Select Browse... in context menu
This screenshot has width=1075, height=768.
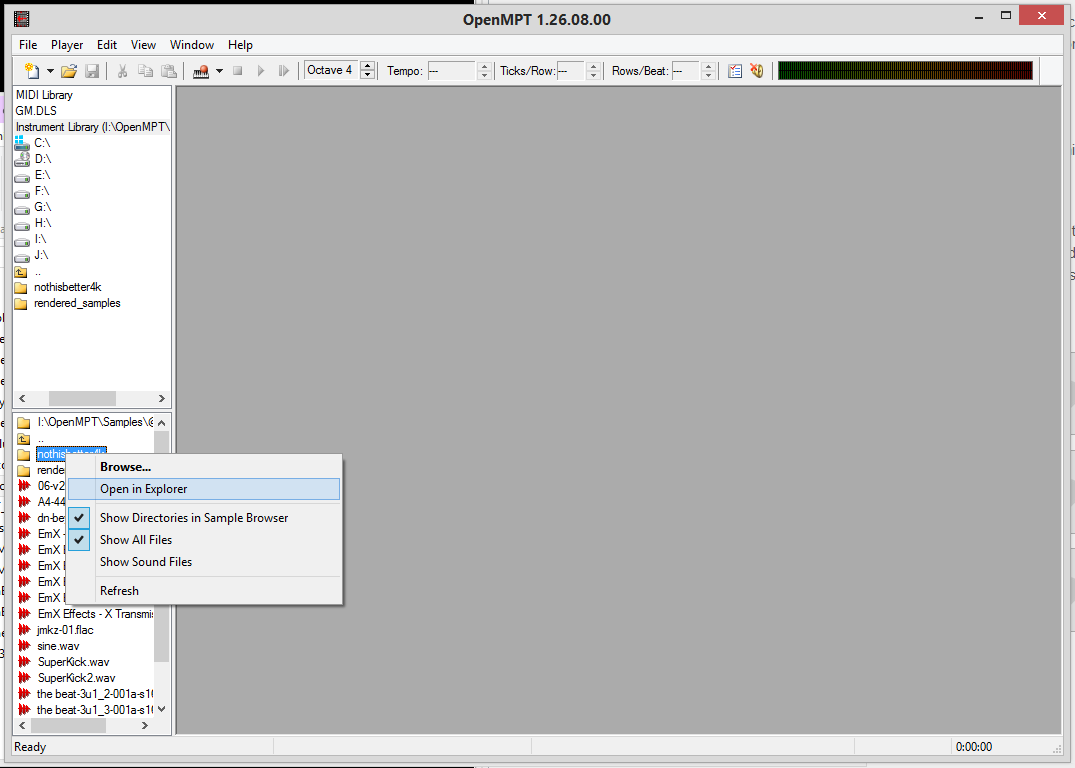204,467
